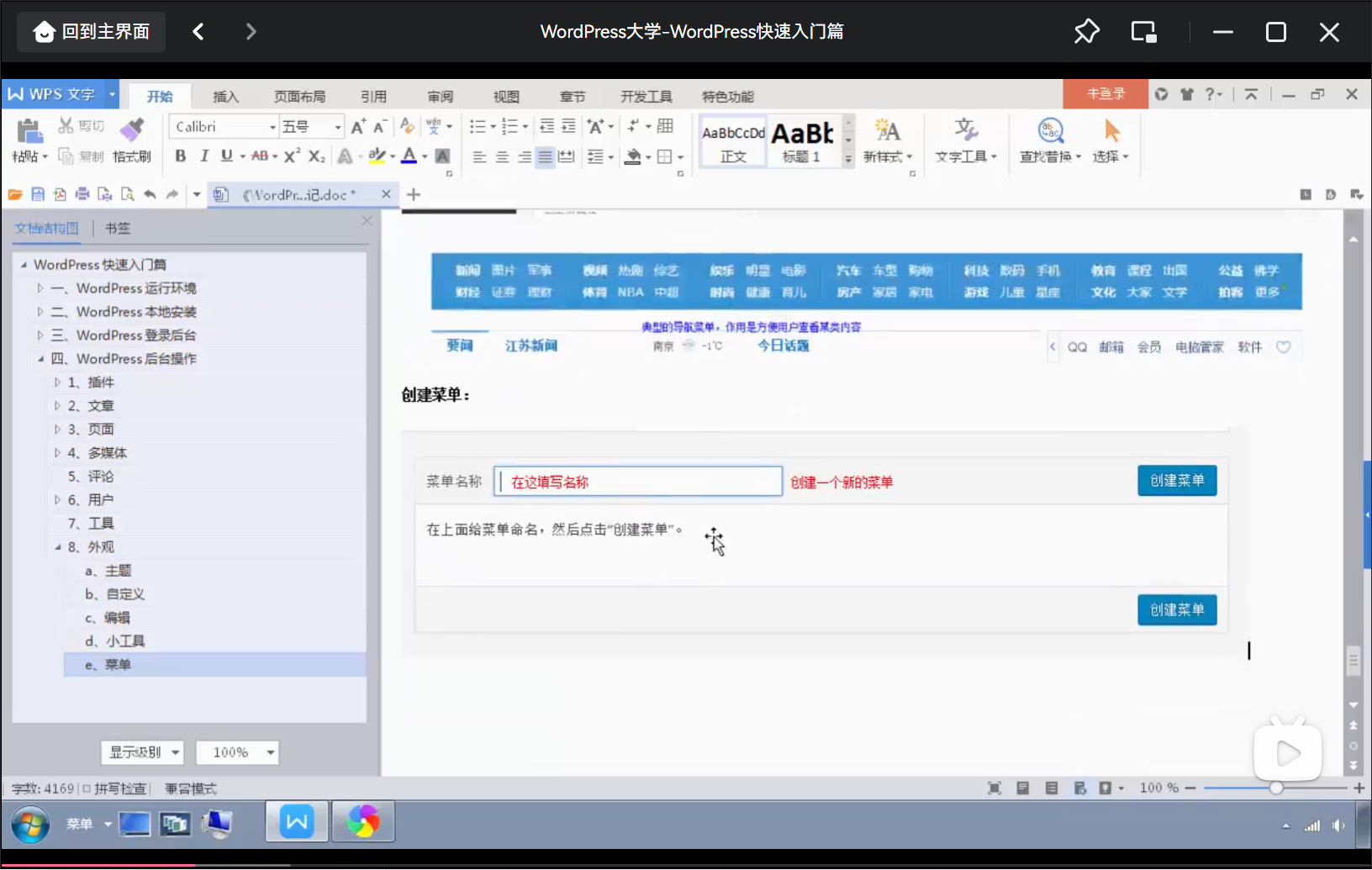This screenshot has width=1372, height=870.
Task: Click distributed alignment icon
Action: [x=567, y=156]
